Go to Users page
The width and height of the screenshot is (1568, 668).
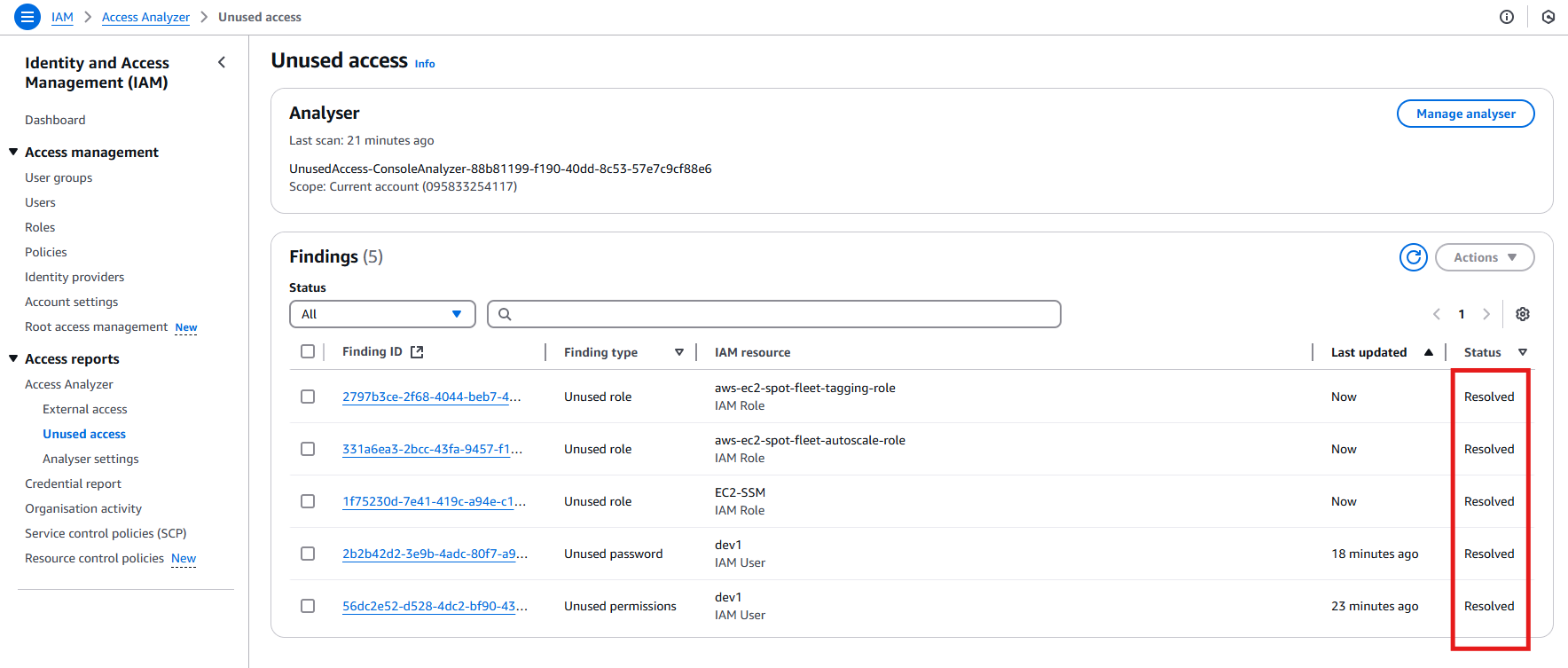40,202
